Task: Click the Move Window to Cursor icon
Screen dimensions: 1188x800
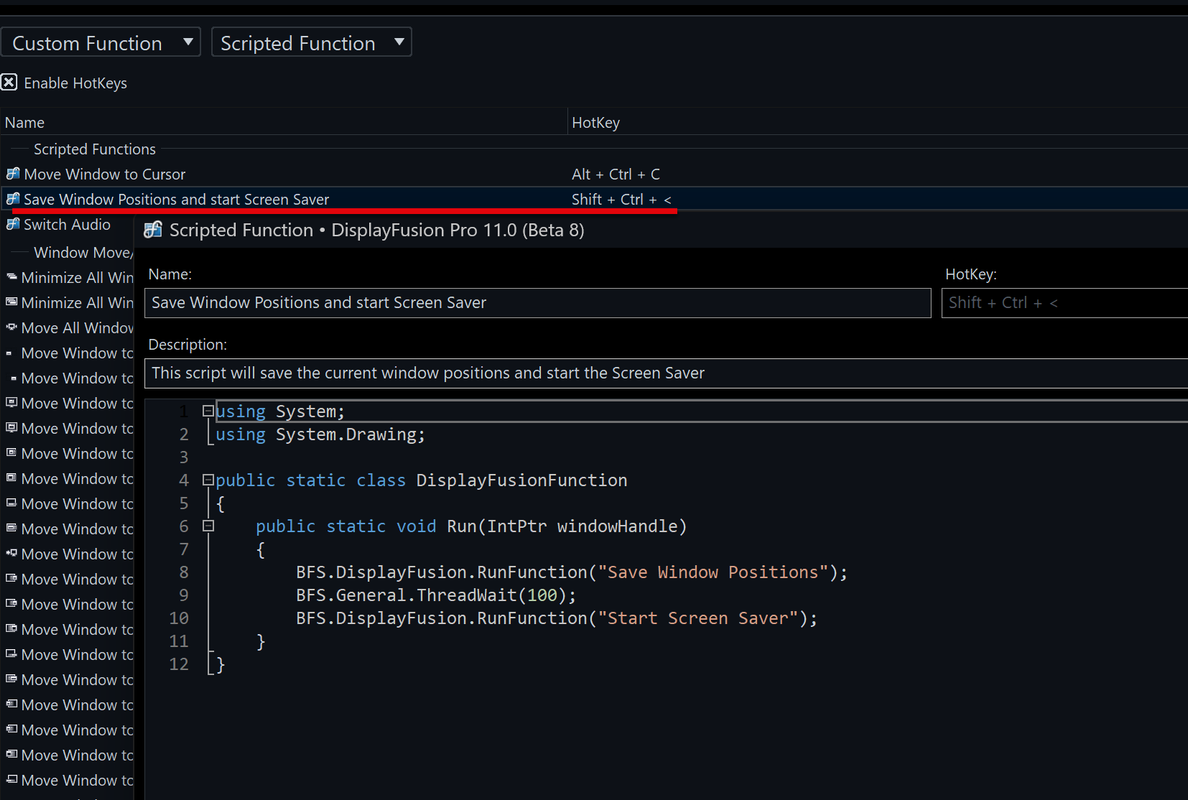Action: pos(13,174)
